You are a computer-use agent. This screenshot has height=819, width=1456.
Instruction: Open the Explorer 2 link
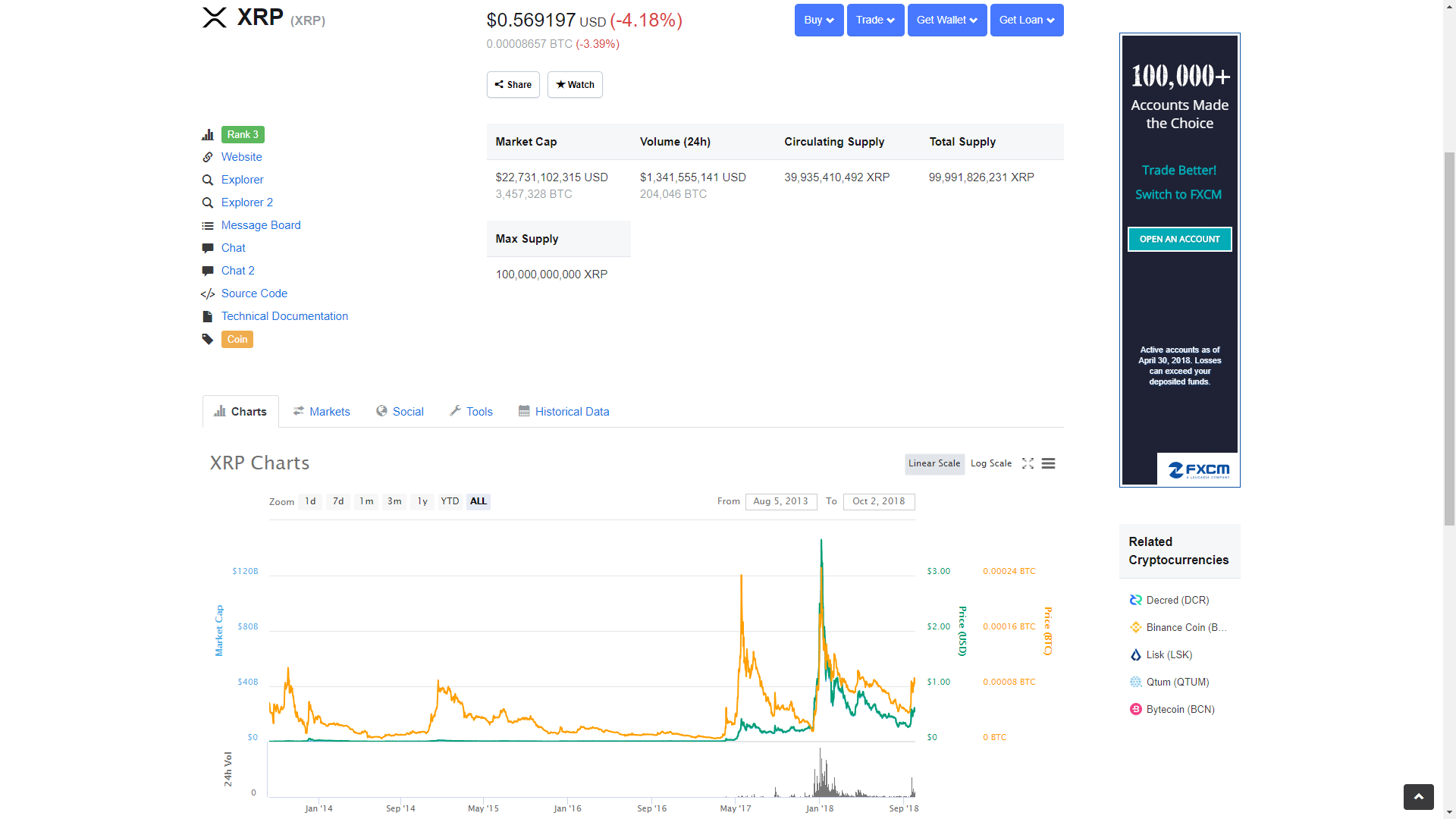(x=247, y=202)
